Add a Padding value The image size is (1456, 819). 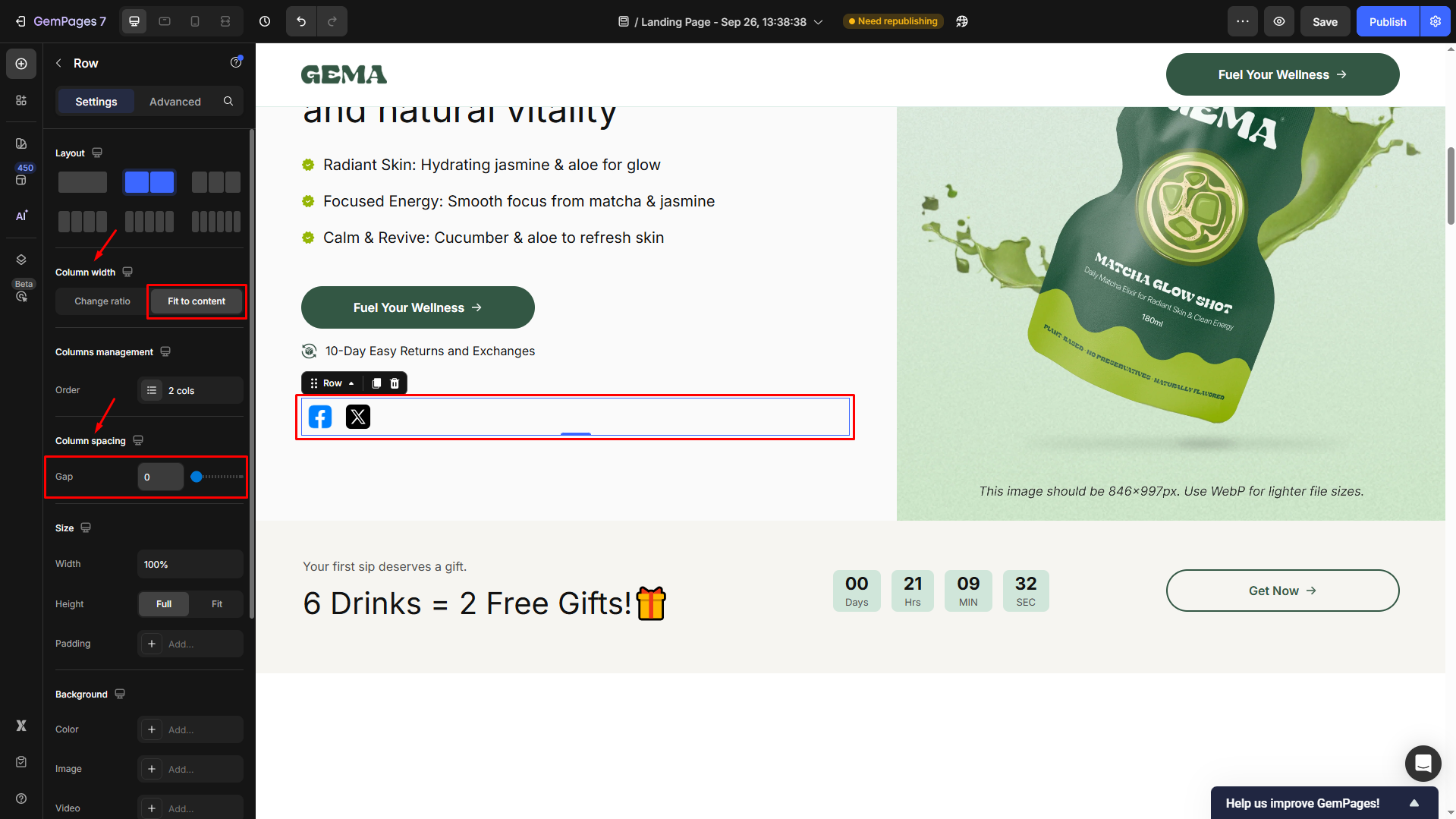pos(190,644)
